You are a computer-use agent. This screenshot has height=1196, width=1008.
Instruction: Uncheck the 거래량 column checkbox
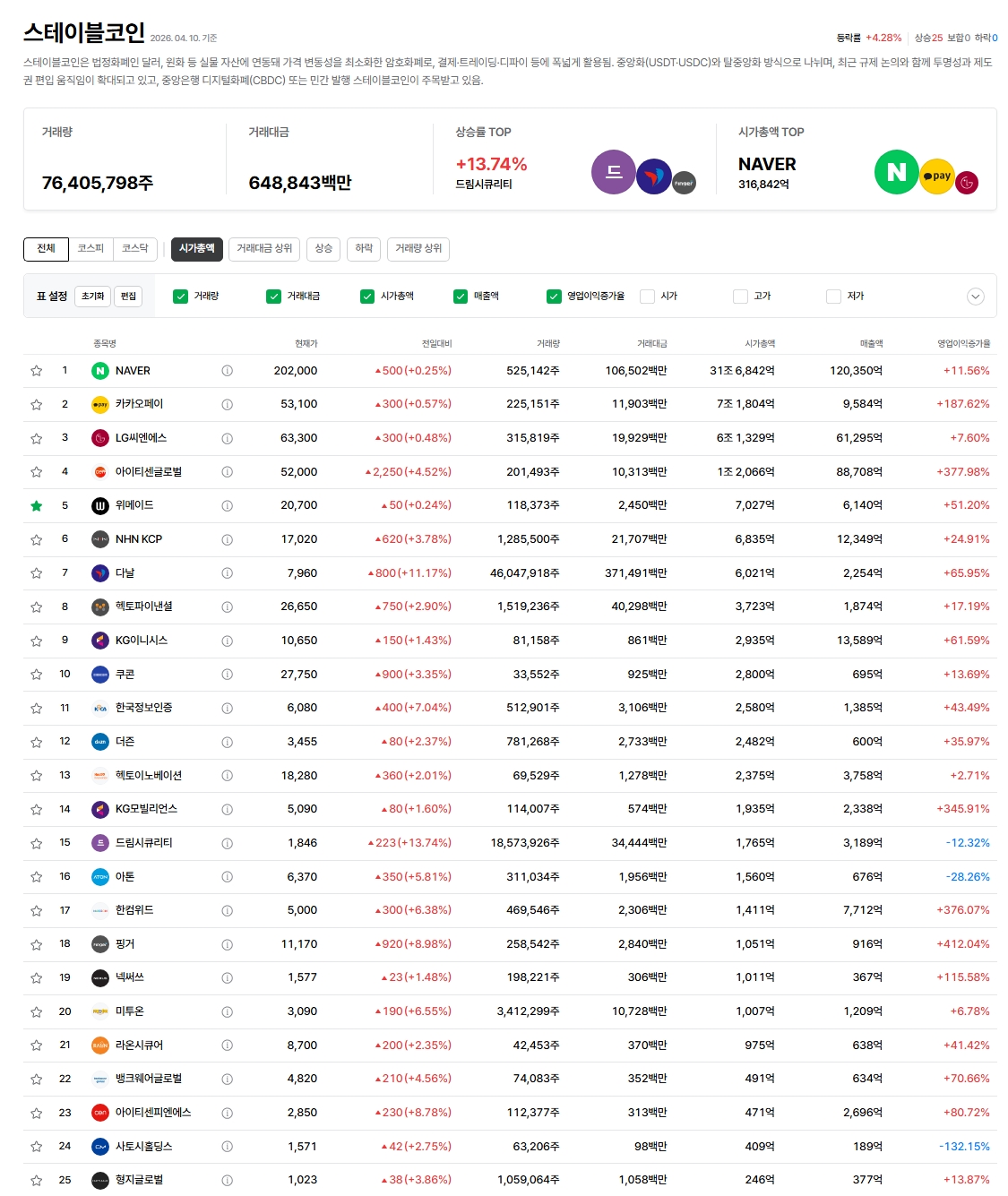click(181, 297)
